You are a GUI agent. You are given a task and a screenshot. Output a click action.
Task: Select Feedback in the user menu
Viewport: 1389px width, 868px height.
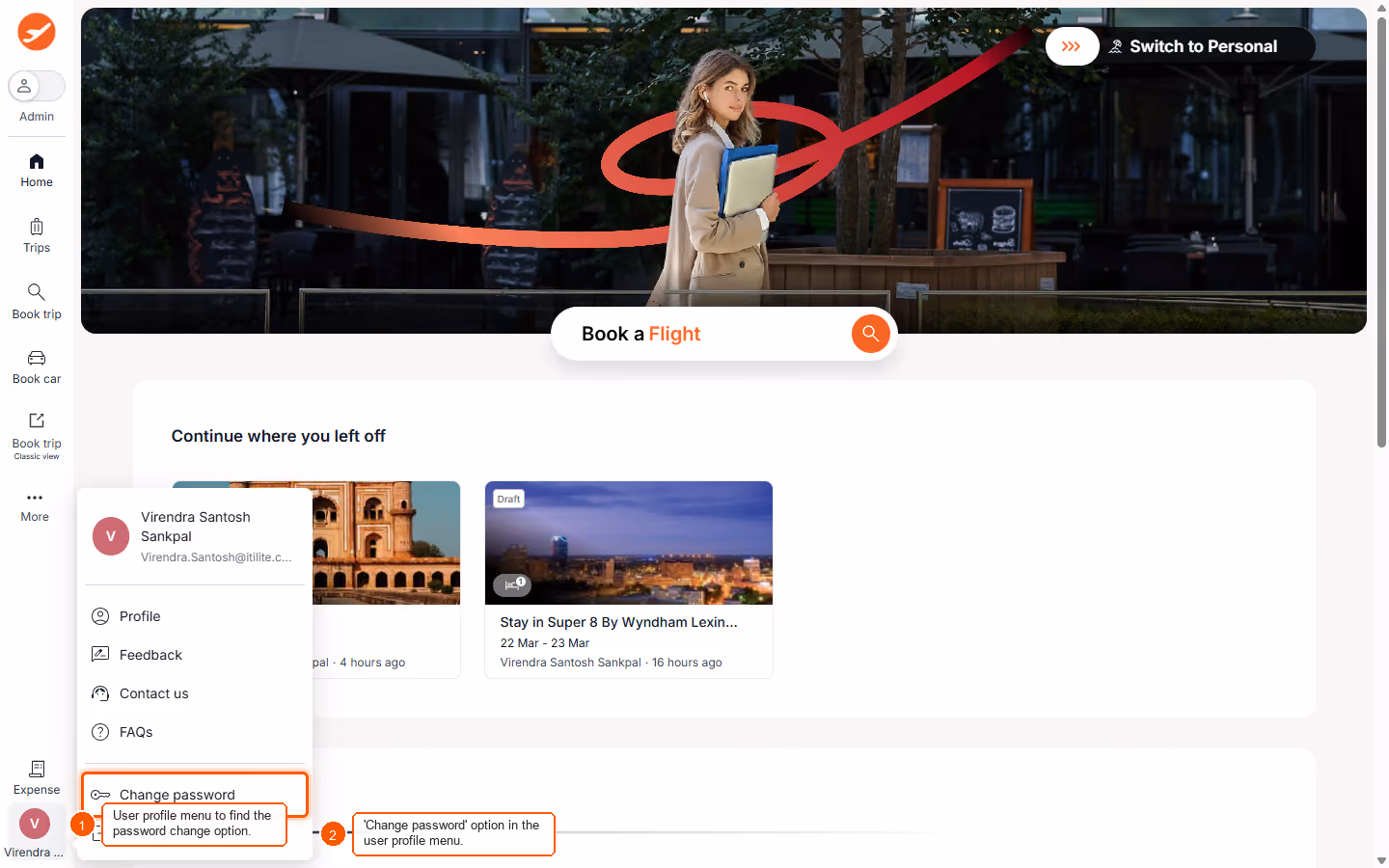click(x=195, y=655)
